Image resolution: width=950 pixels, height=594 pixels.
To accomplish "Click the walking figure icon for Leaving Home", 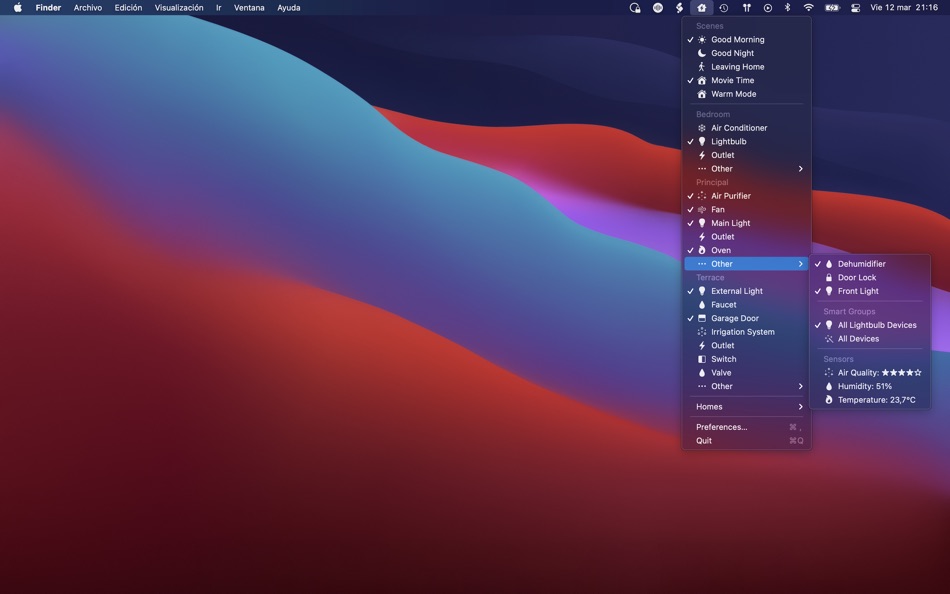I will tap(702, 67).
